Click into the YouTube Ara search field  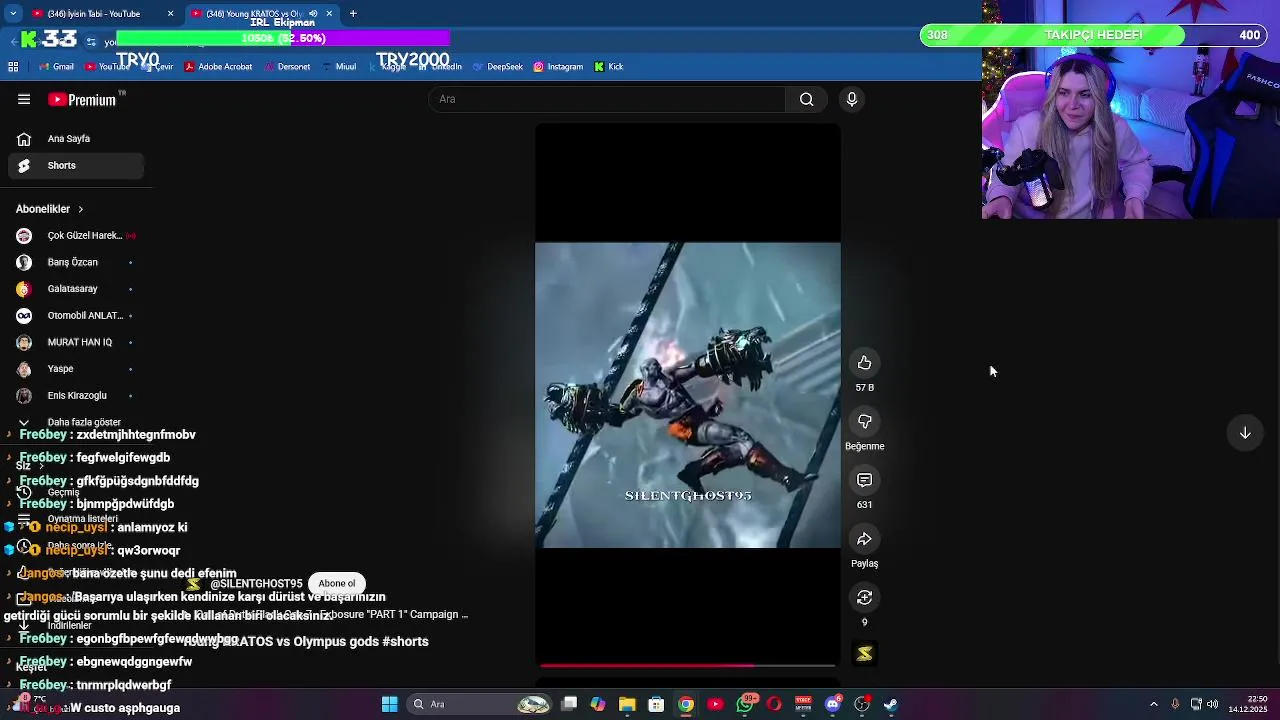coord(607,99)
